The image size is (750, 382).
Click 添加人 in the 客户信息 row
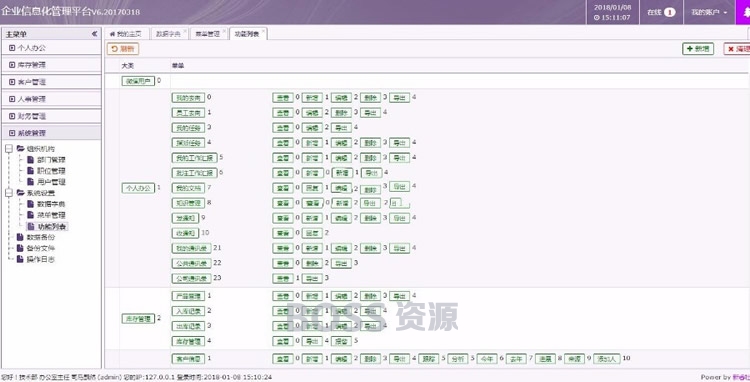pyautogui.click(x=607, y=359)
